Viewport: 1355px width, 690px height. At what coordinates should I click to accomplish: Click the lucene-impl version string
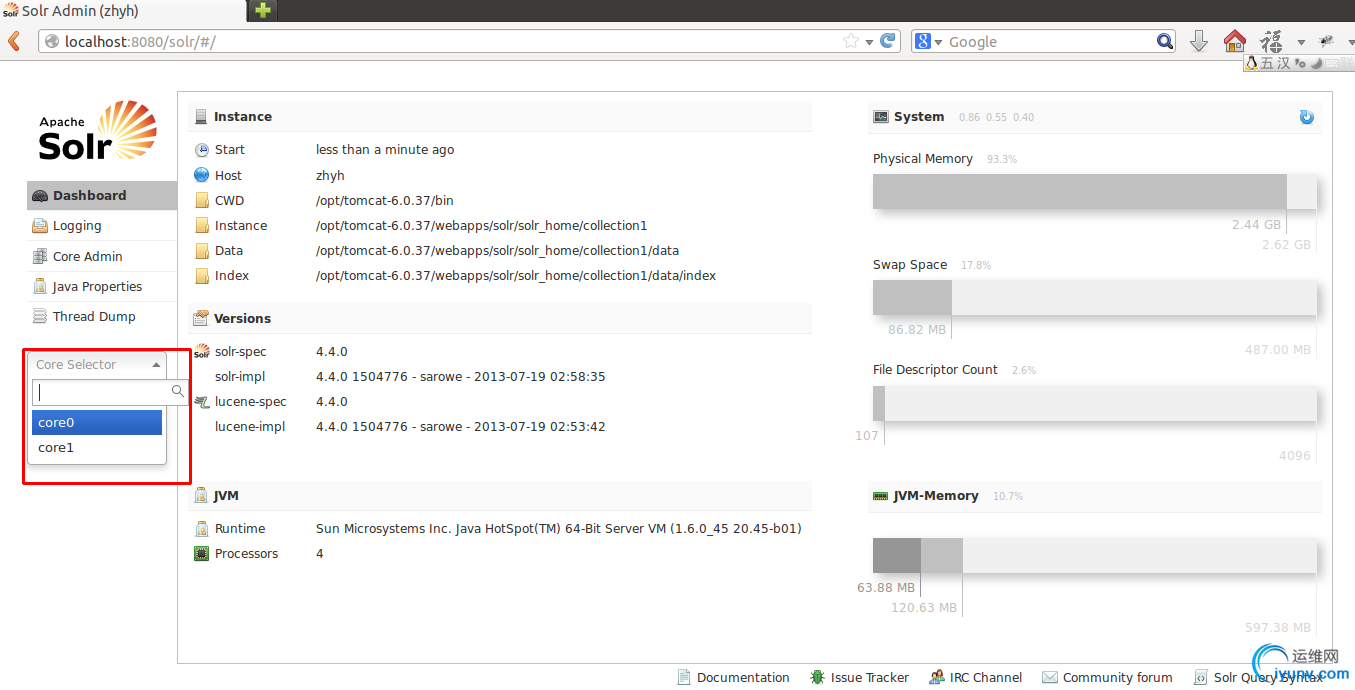click(461, 427)
